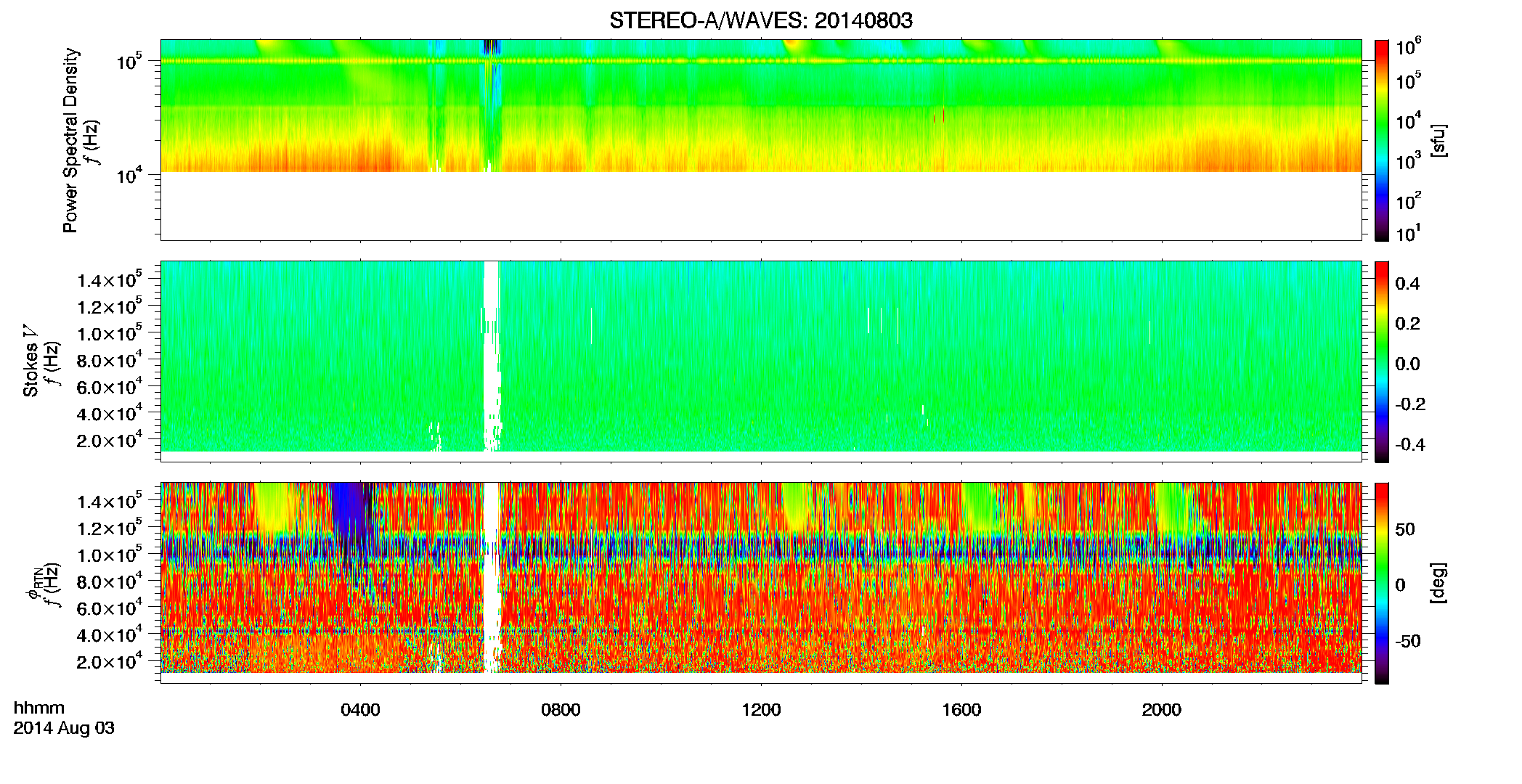This screenshot has width=1522, height=784.
Task: Click the "0400" time axis label
Action: pyautogui.click(x=361, y=710)
